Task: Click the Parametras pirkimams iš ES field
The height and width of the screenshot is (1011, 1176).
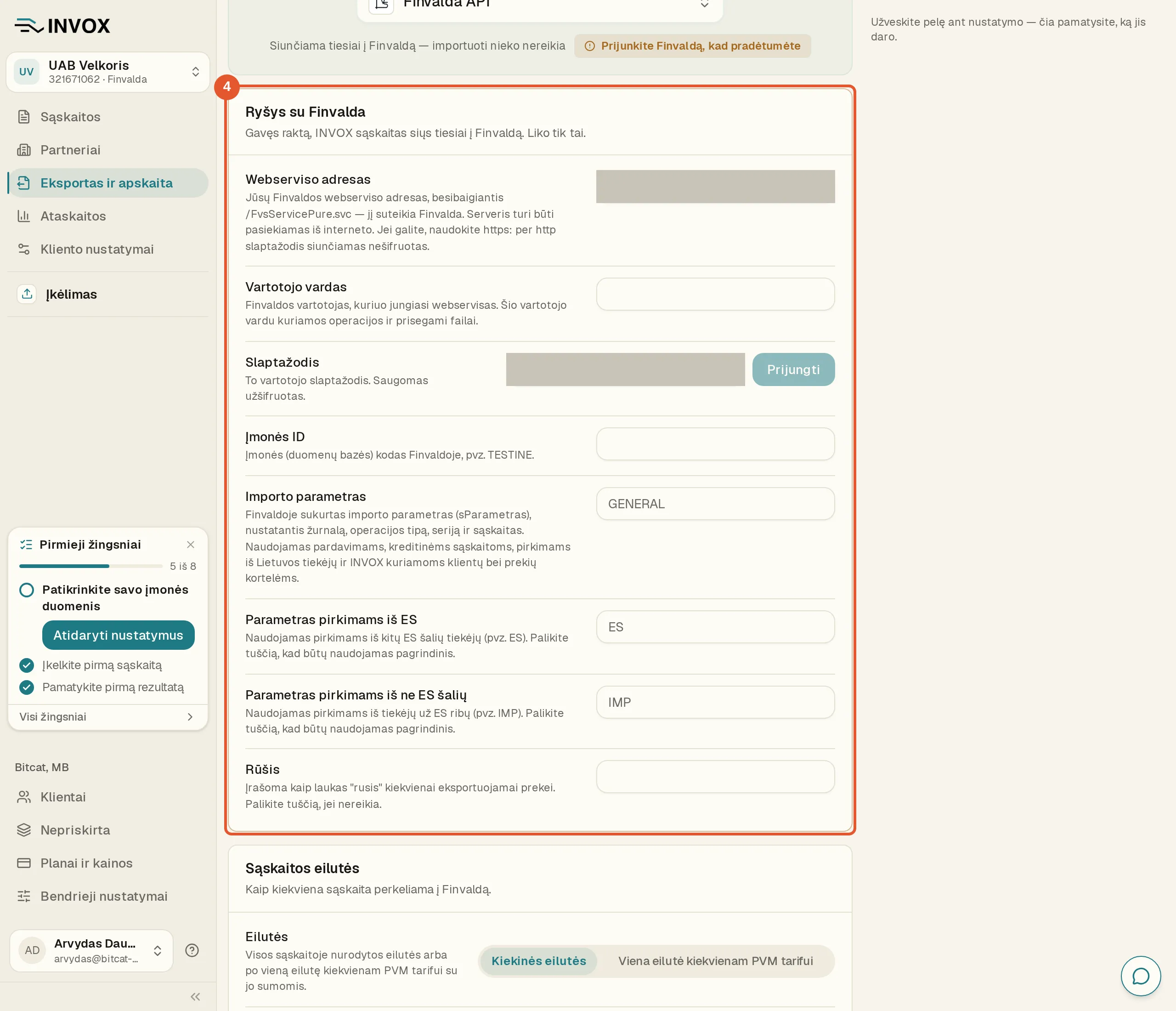Action: point(715,627)
